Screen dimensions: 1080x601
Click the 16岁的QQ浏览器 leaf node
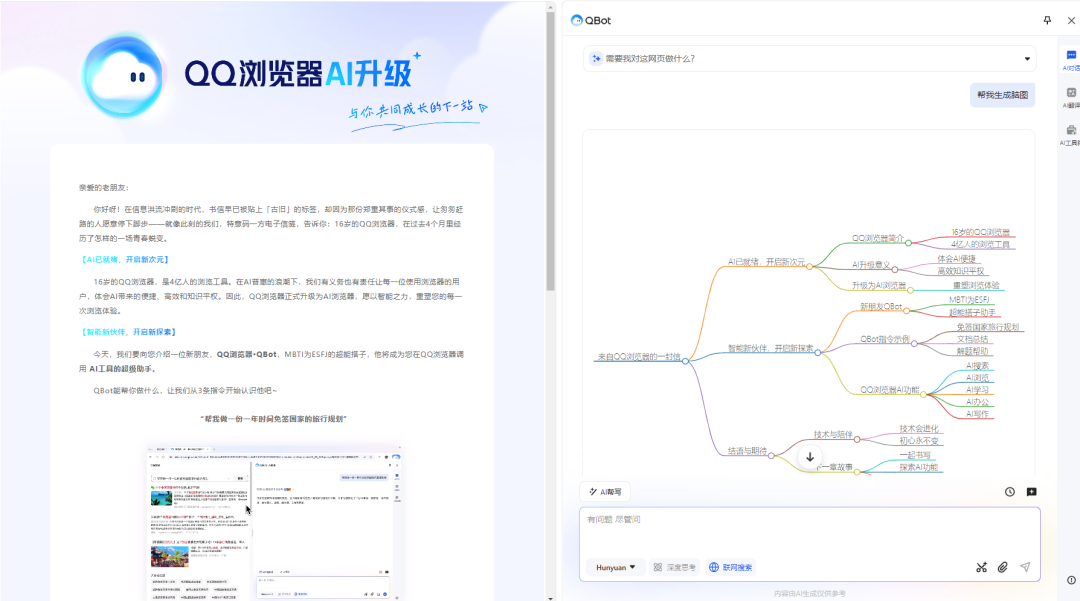click(980, 232)
